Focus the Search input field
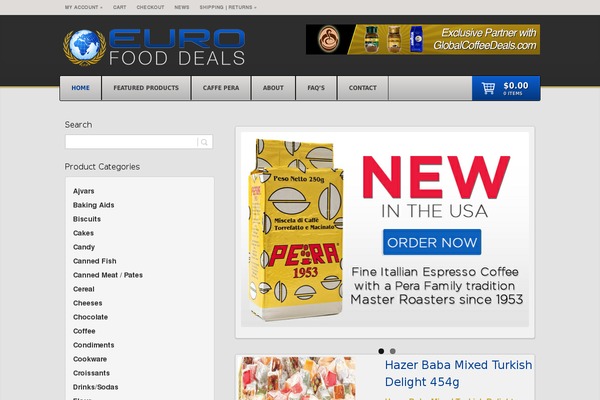The image size is (600, 400). click(x=131, y=142)
